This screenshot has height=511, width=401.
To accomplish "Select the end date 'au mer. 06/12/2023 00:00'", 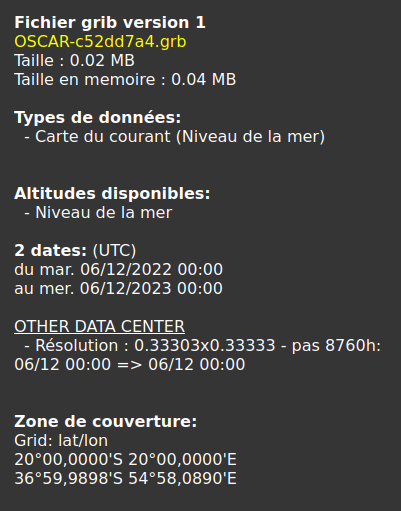I will [x=118, y=289].
